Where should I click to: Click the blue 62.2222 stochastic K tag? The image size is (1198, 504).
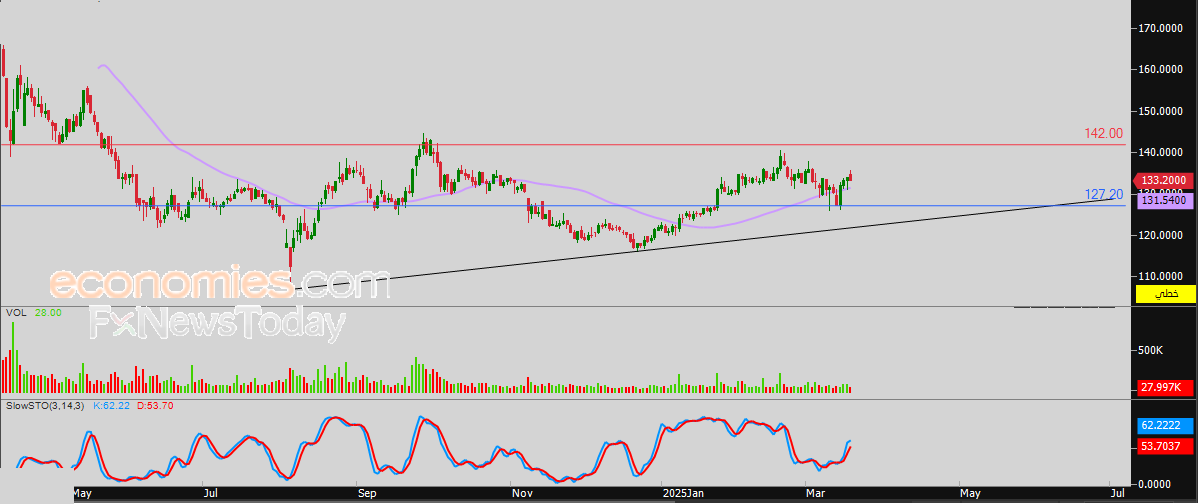point(1165,425)
